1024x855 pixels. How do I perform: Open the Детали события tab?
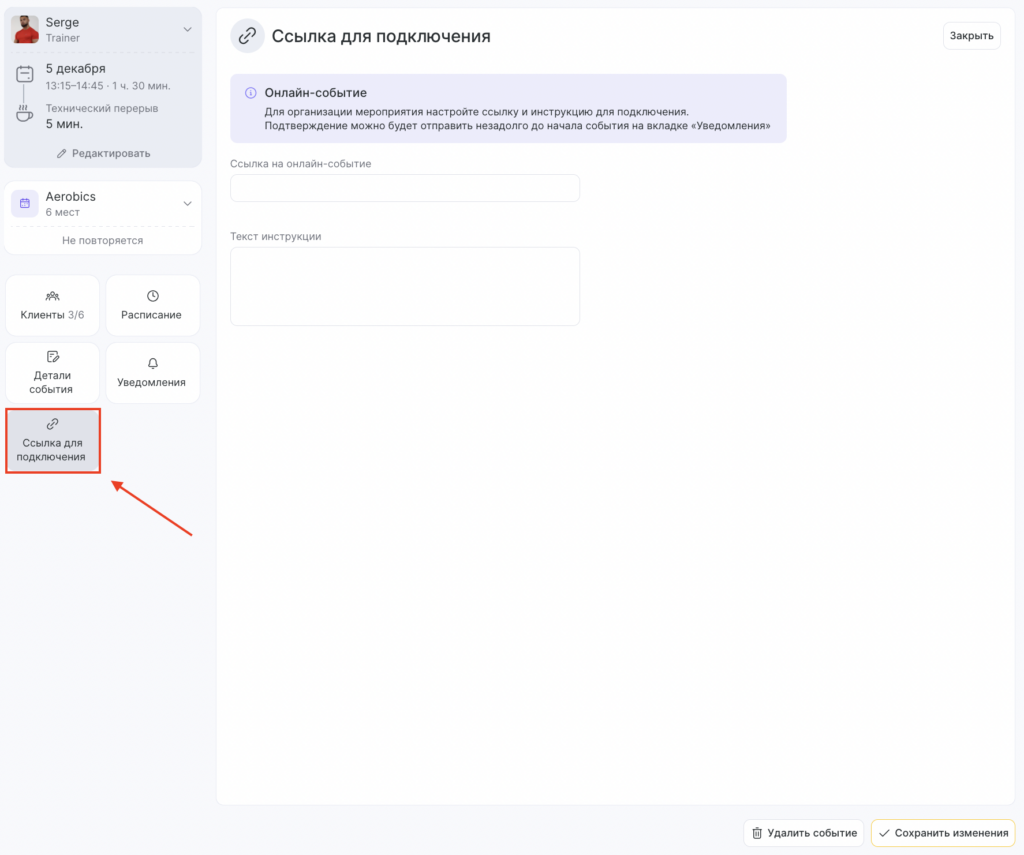[53, 373]
